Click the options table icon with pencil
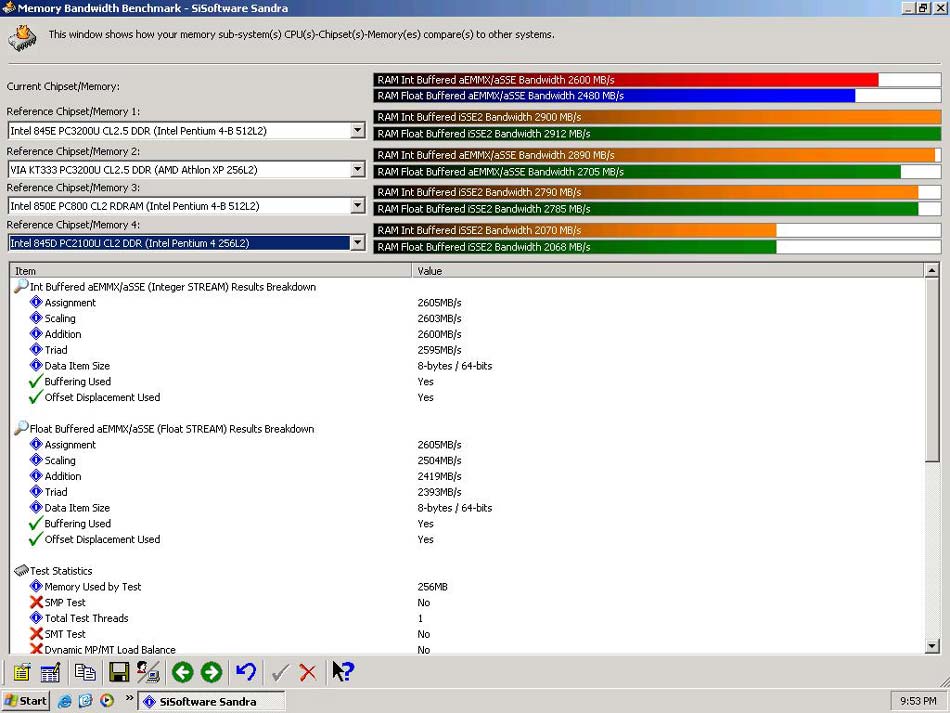This screenshot has width=950, height=713. tap(50, 672)
